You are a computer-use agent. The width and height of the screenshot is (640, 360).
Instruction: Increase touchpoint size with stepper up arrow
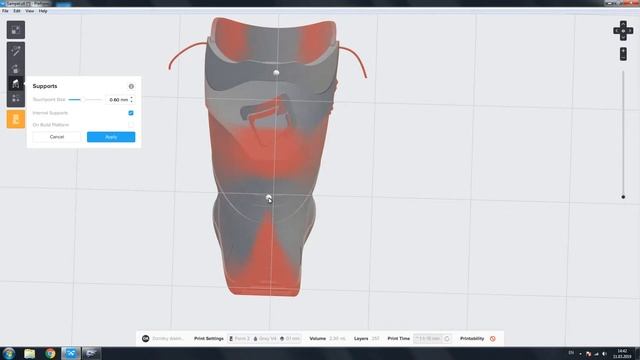coord(131,98)
